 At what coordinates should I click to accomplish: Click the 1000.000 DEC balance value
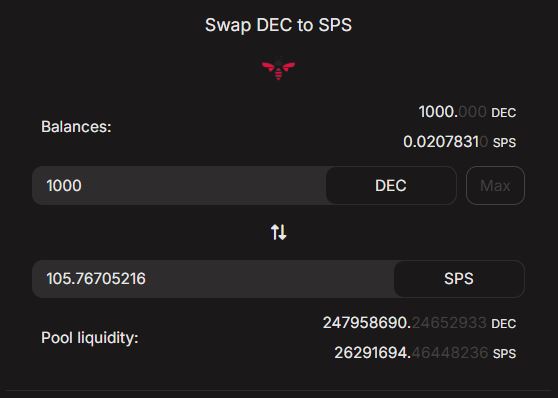point(452,112)
